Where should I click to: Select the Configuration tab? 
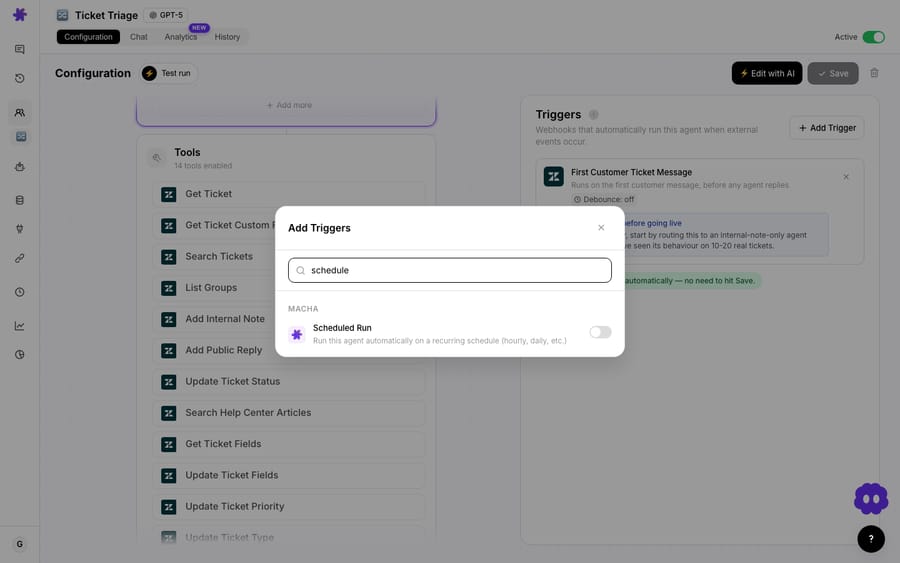click(x=88, y=37)
